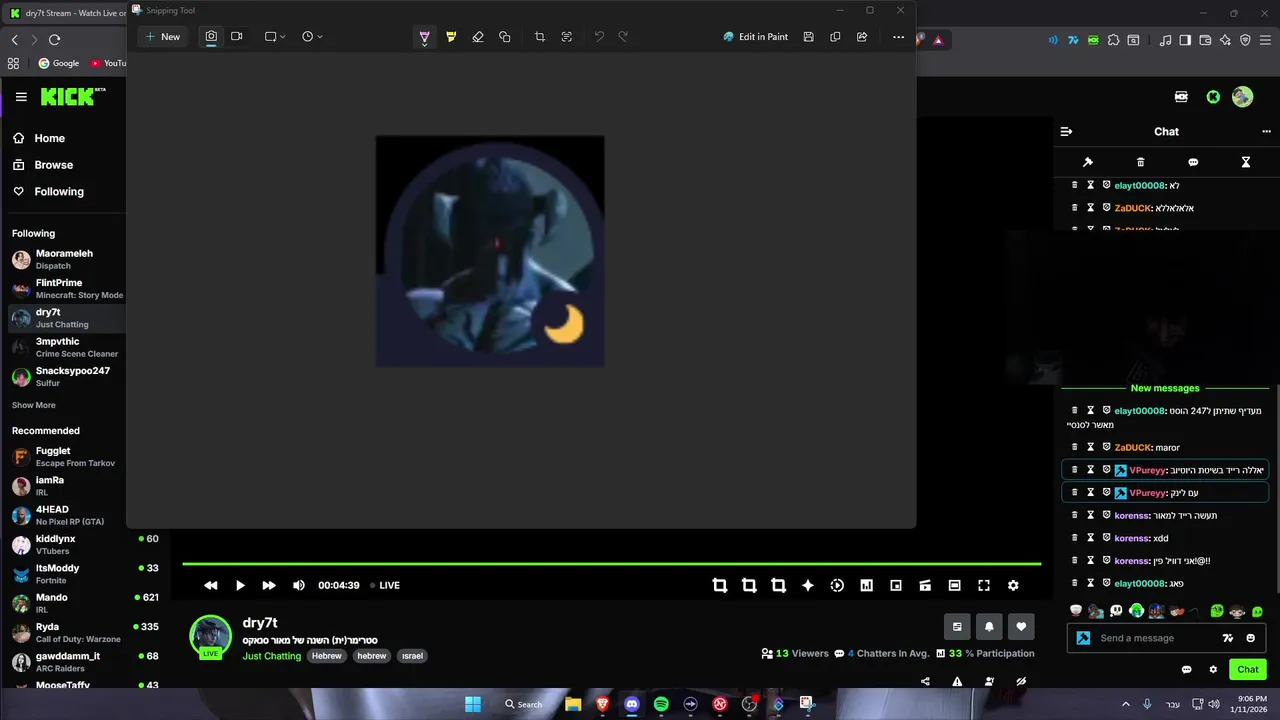Click the trash icon in chat toolbar
This screenshot has height=720, width=1280.
(x=1141, y=162)
